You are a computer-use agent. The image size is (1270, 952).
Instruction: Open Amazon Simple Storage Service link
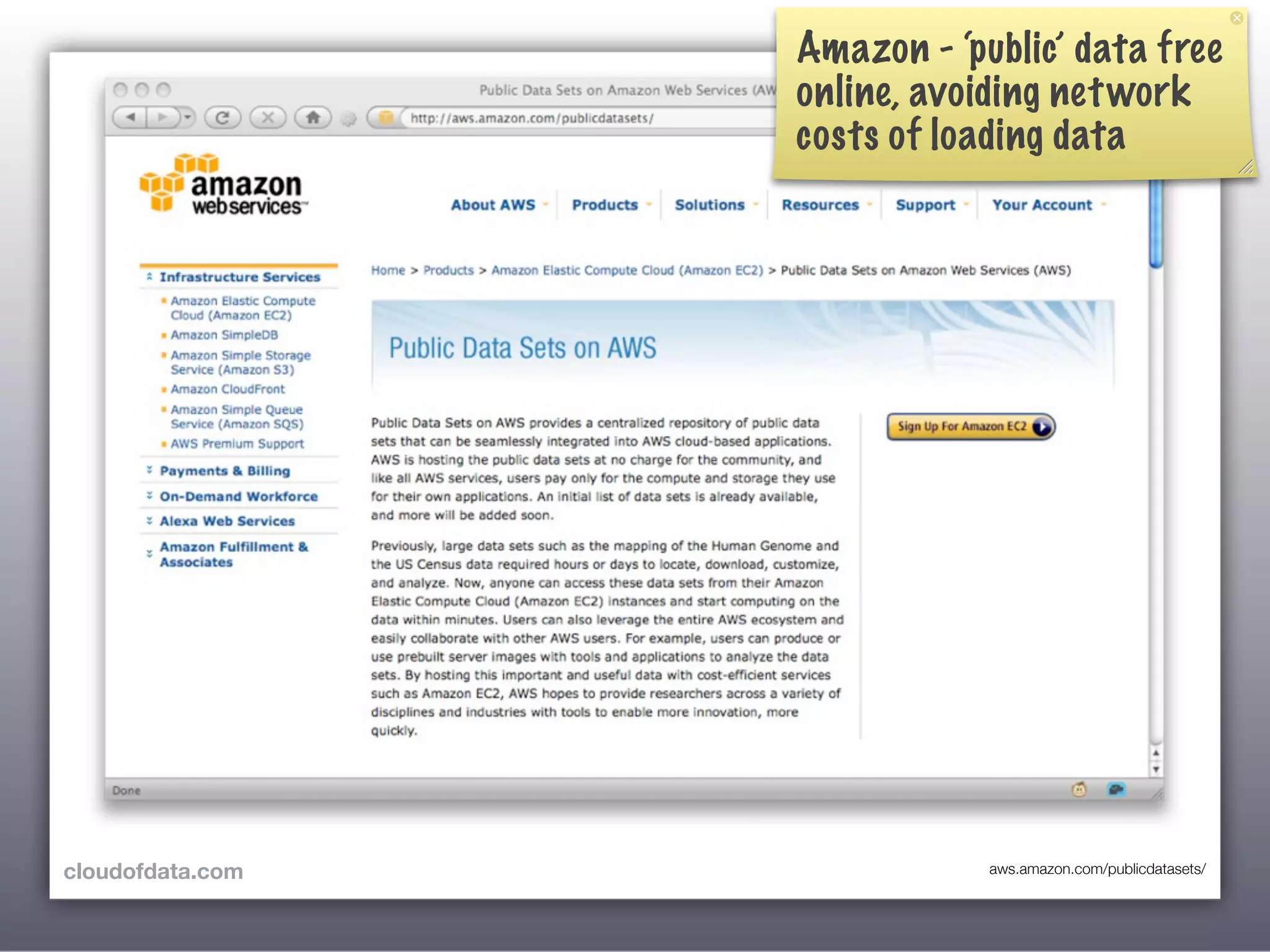coord(241,363)
